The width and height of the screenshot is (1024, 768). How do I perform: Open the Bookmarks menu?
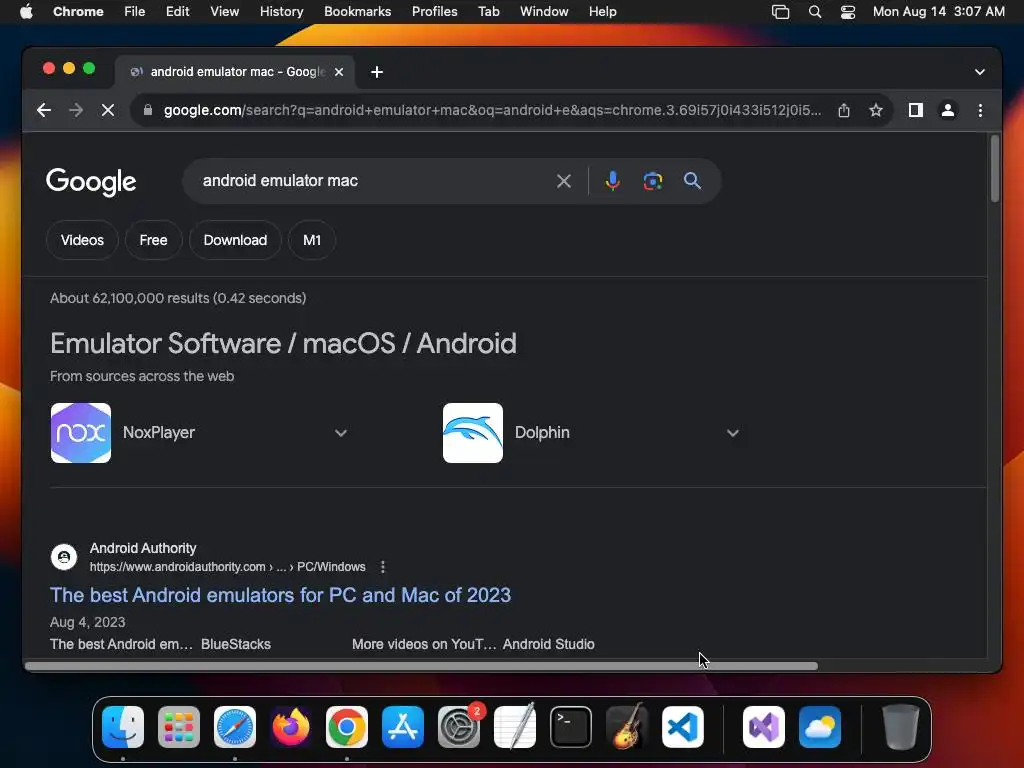pos(357,11)
